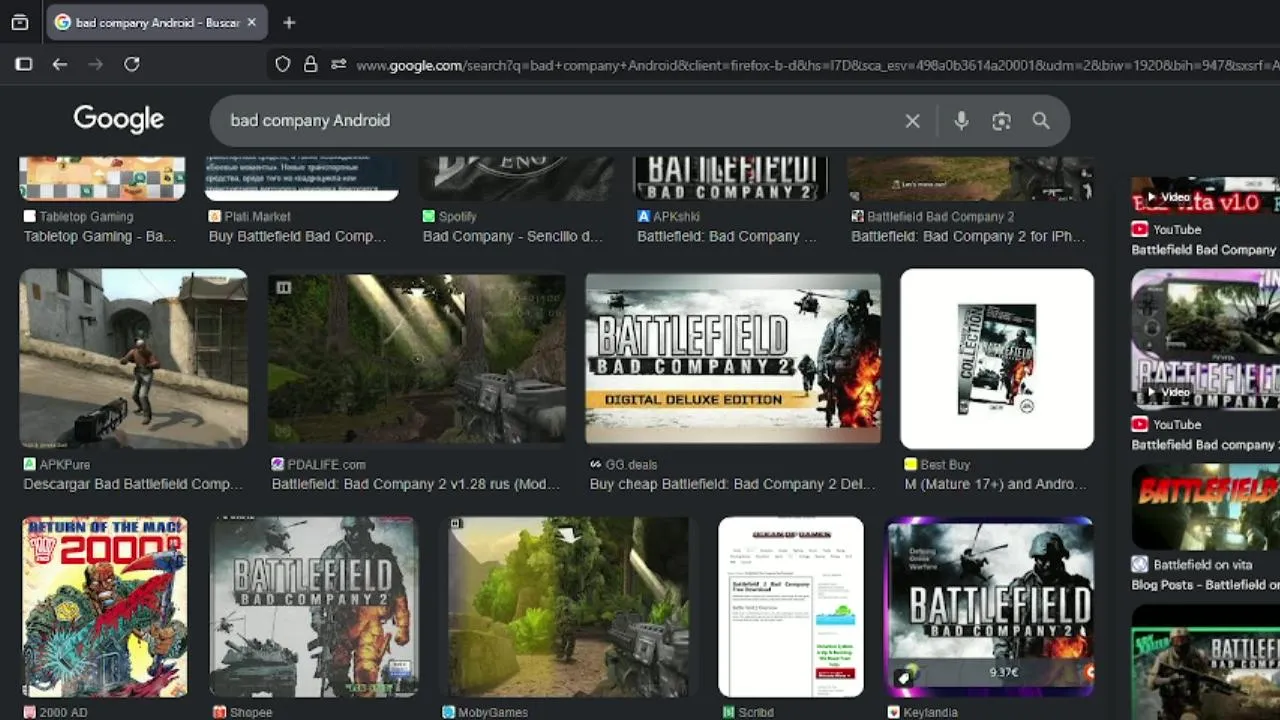Click the MobyGames source label
This screenshot has width=1280, height=720.
(x=493, y=712)
